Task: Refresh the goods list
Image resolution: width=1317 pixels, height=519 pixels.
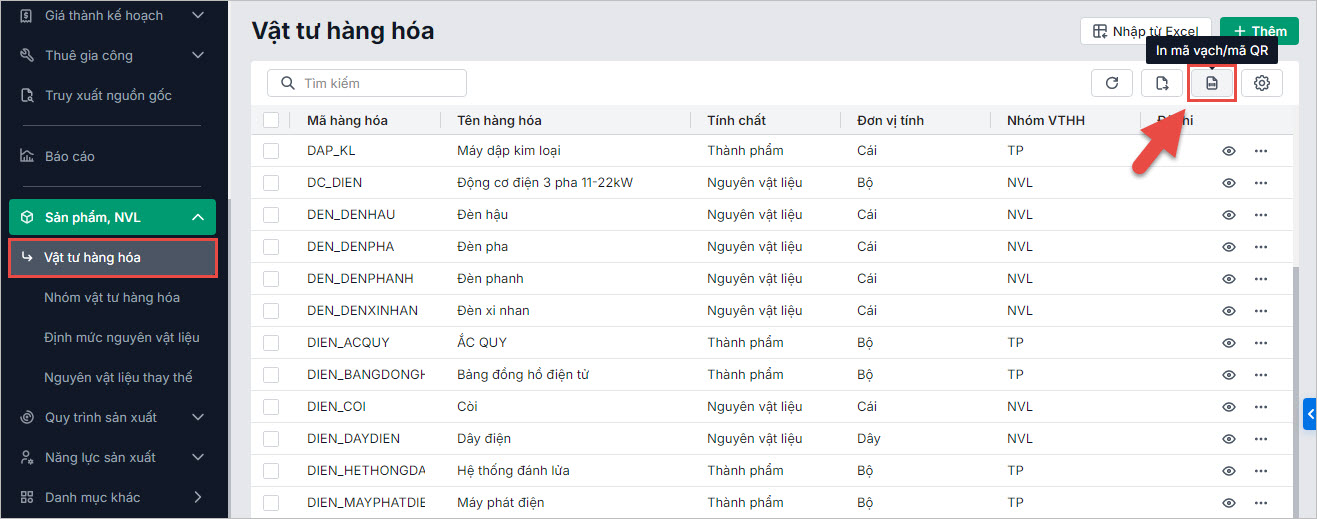Action: click(x=1112, y=84)
